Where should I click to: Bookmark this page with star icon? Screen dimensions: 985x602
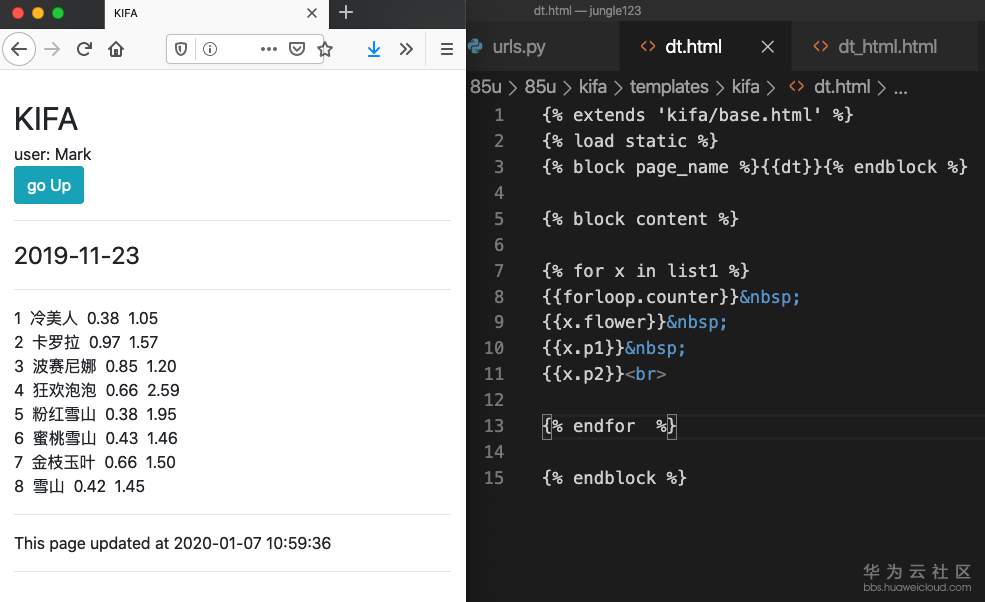pyautogui.click(x=325, y=49)
